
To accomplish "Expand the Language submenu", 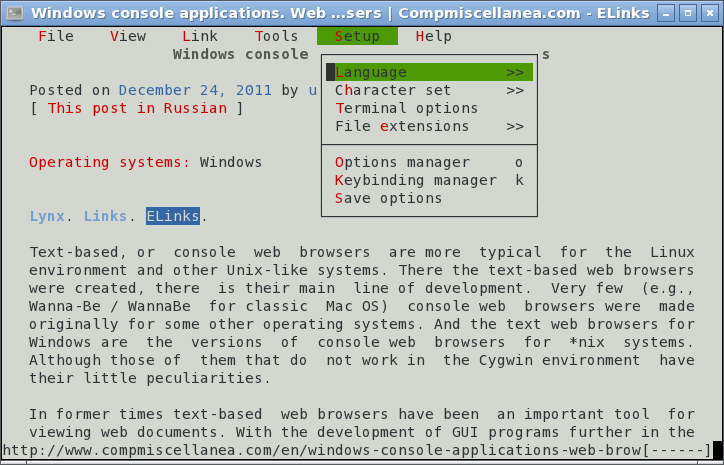I will 429,72.
